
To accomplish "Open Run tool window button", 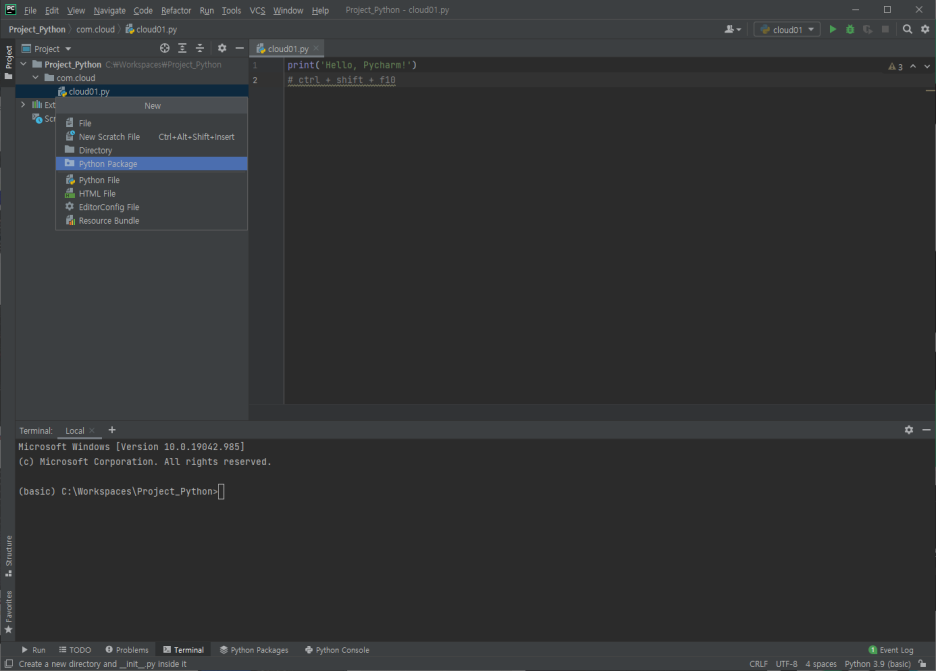I will pos(33,650).
